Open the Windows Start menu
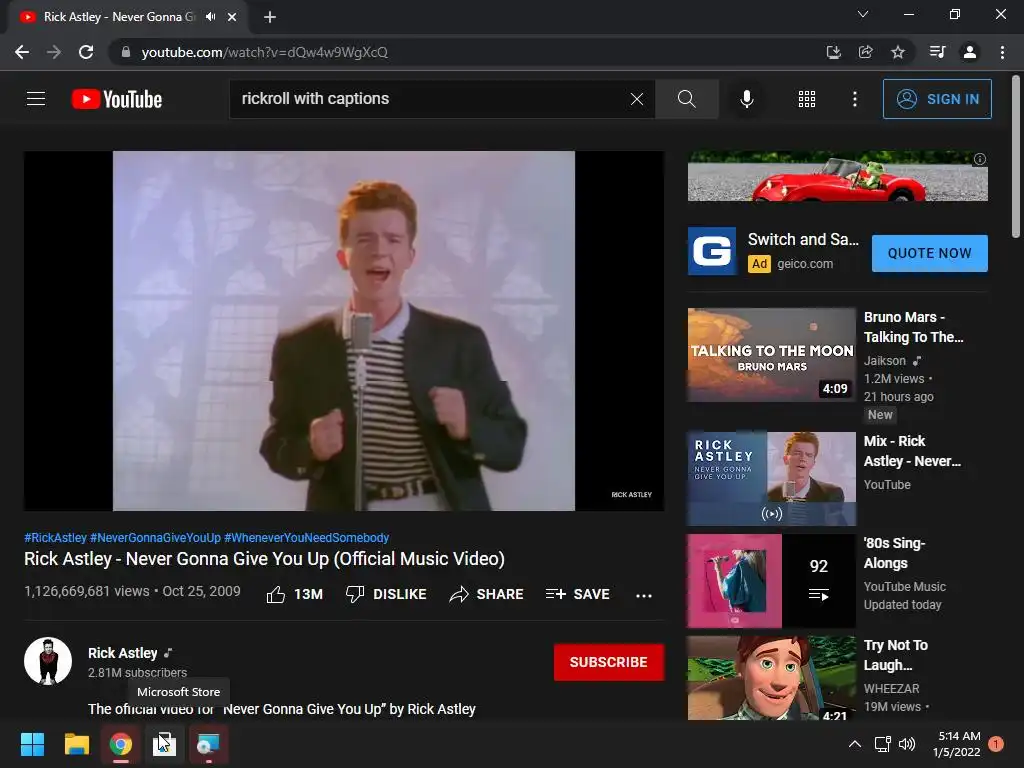This screenshot has width=1024, height=768. point(32,744)
